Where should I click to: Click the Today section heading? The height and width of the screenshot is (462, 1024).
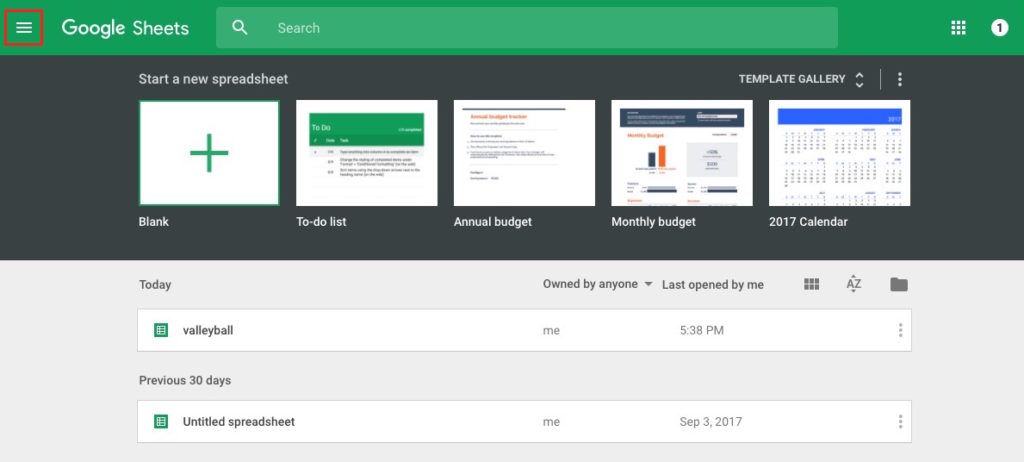tap(155, 285)
